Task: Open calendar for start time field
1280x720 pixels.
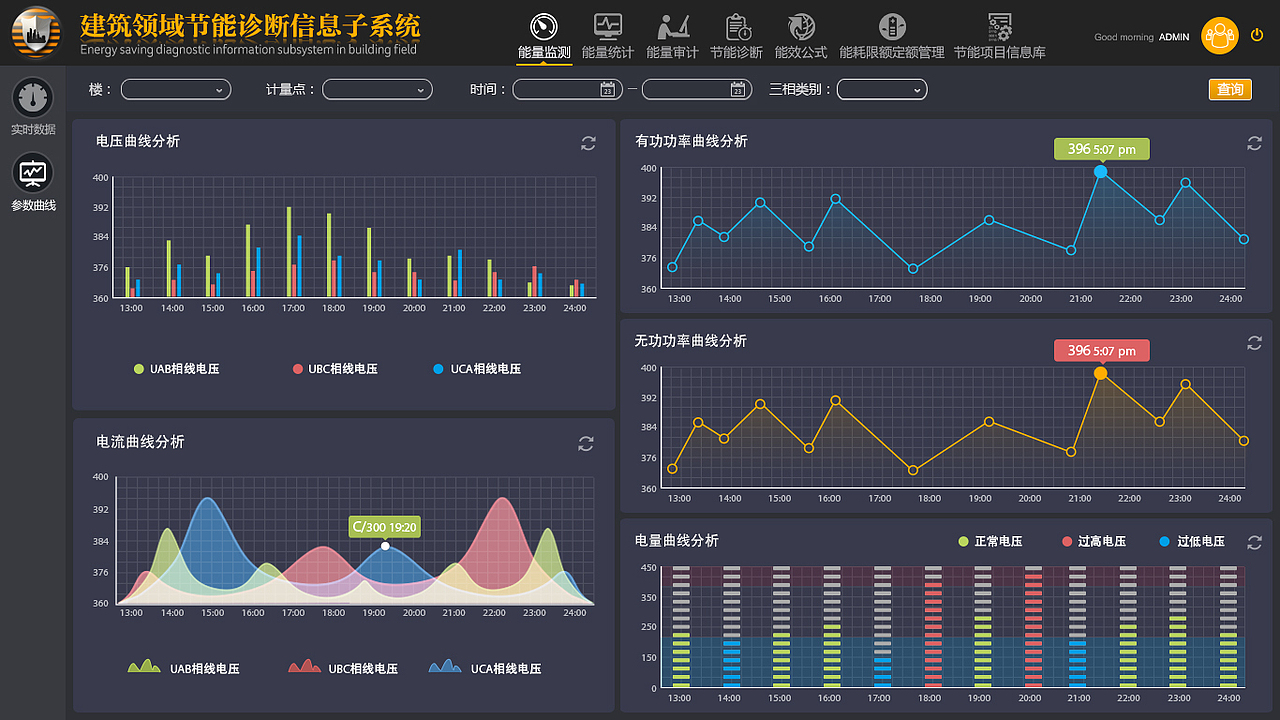Action: (607, 90)
